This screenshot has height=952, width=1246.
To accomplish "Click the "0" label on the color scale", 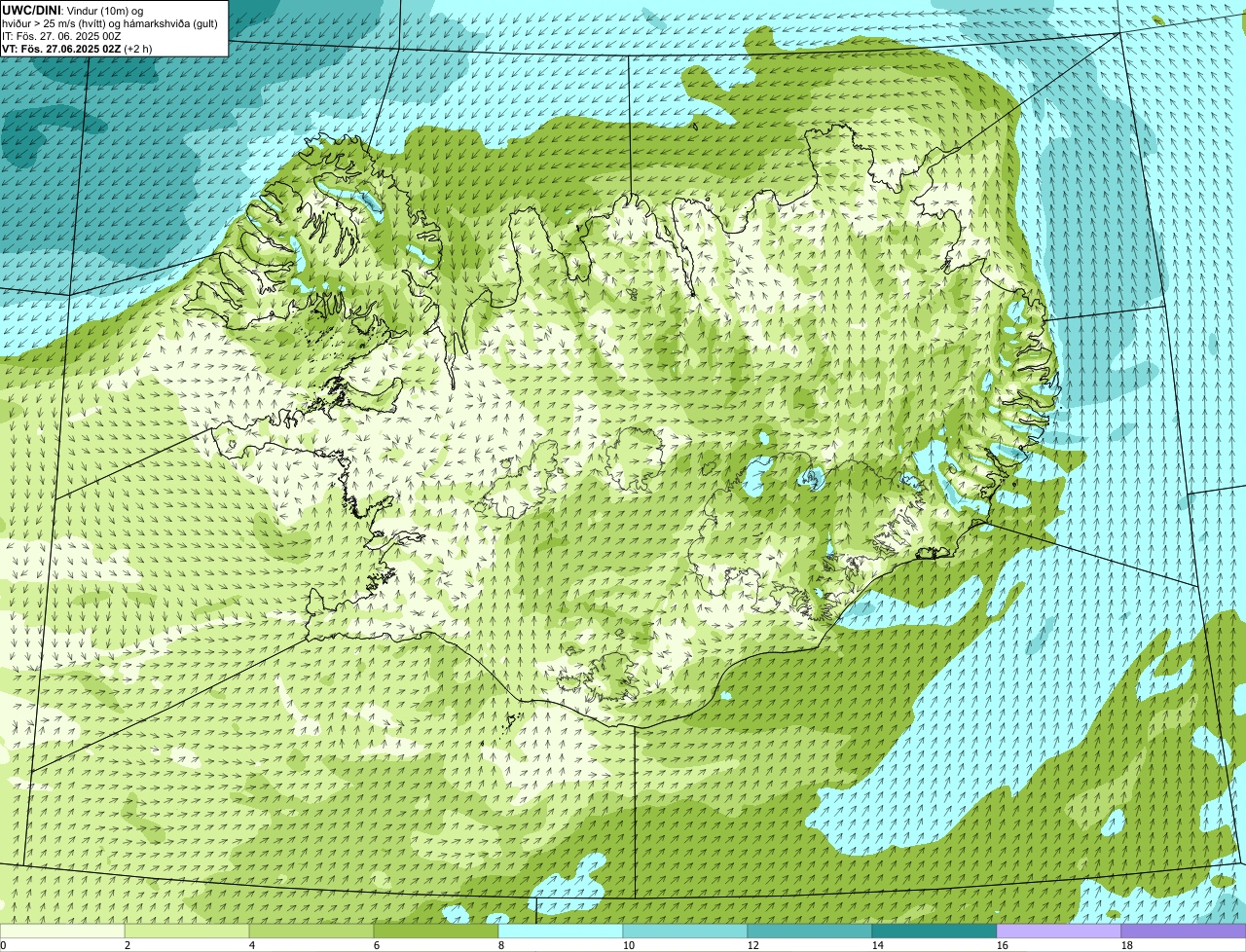I will pyautogui.click(x=3, y=945).
